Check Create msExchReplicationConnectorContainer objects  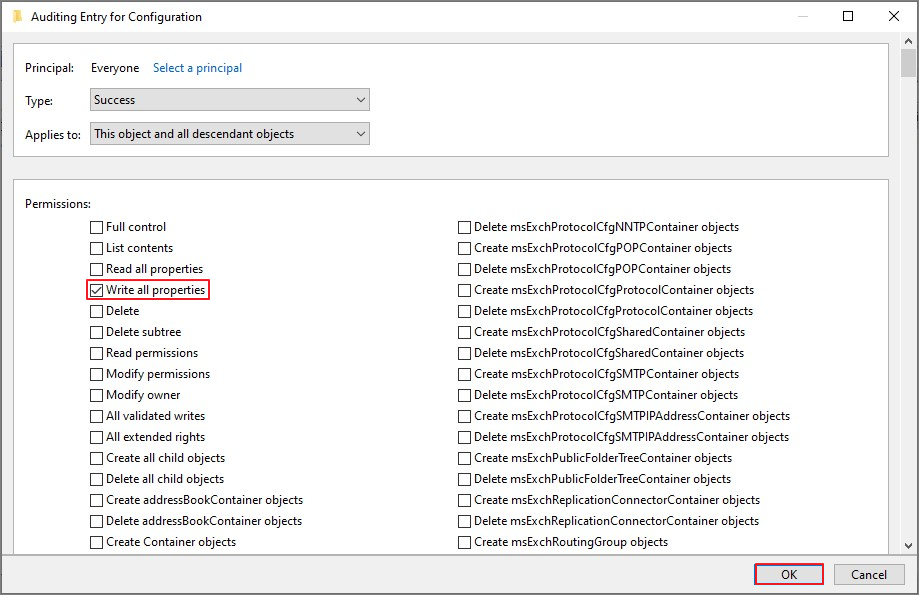[x=465, y=501]
